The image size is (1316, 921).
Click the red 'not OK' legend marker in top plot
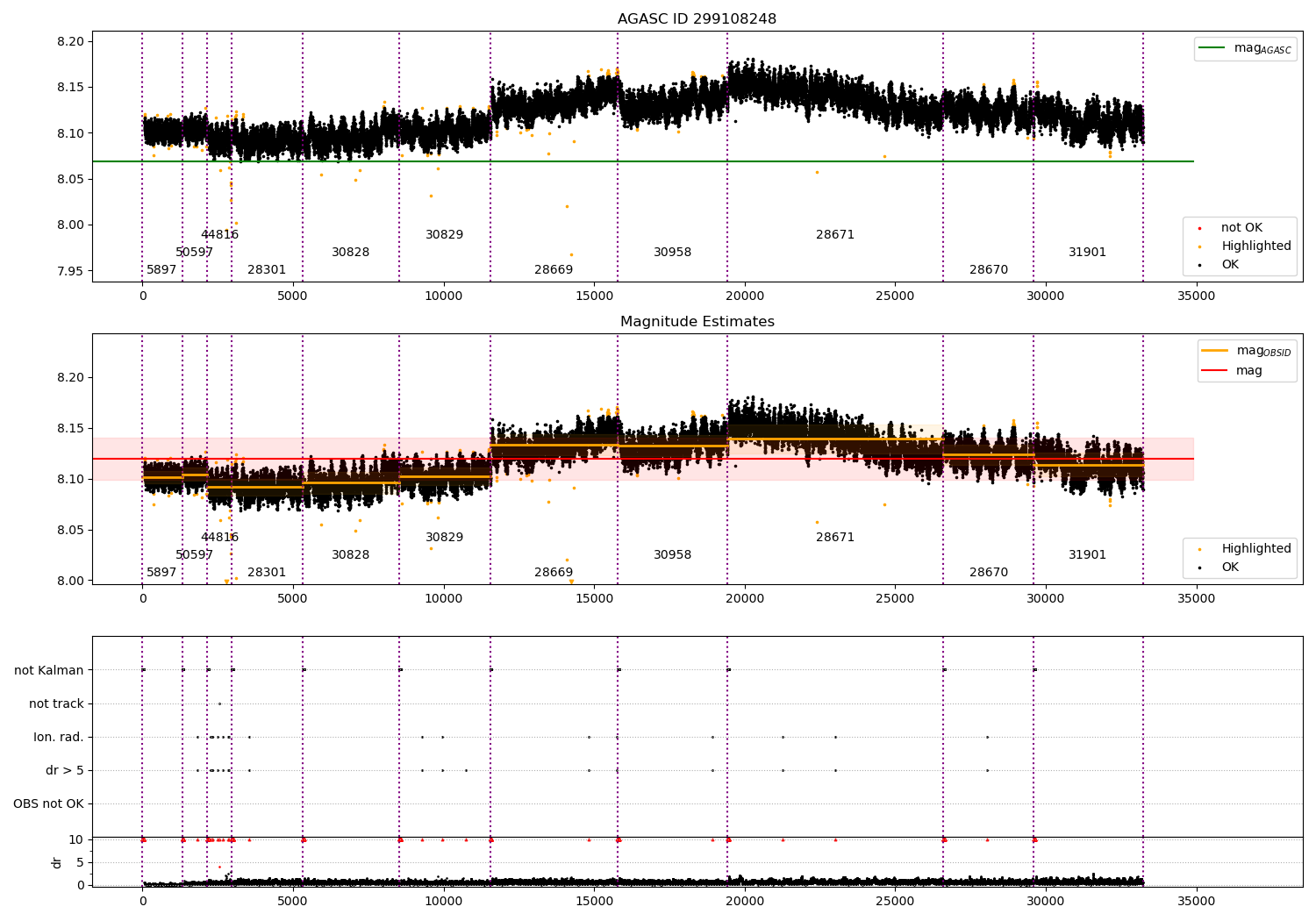coord(1200,228)
